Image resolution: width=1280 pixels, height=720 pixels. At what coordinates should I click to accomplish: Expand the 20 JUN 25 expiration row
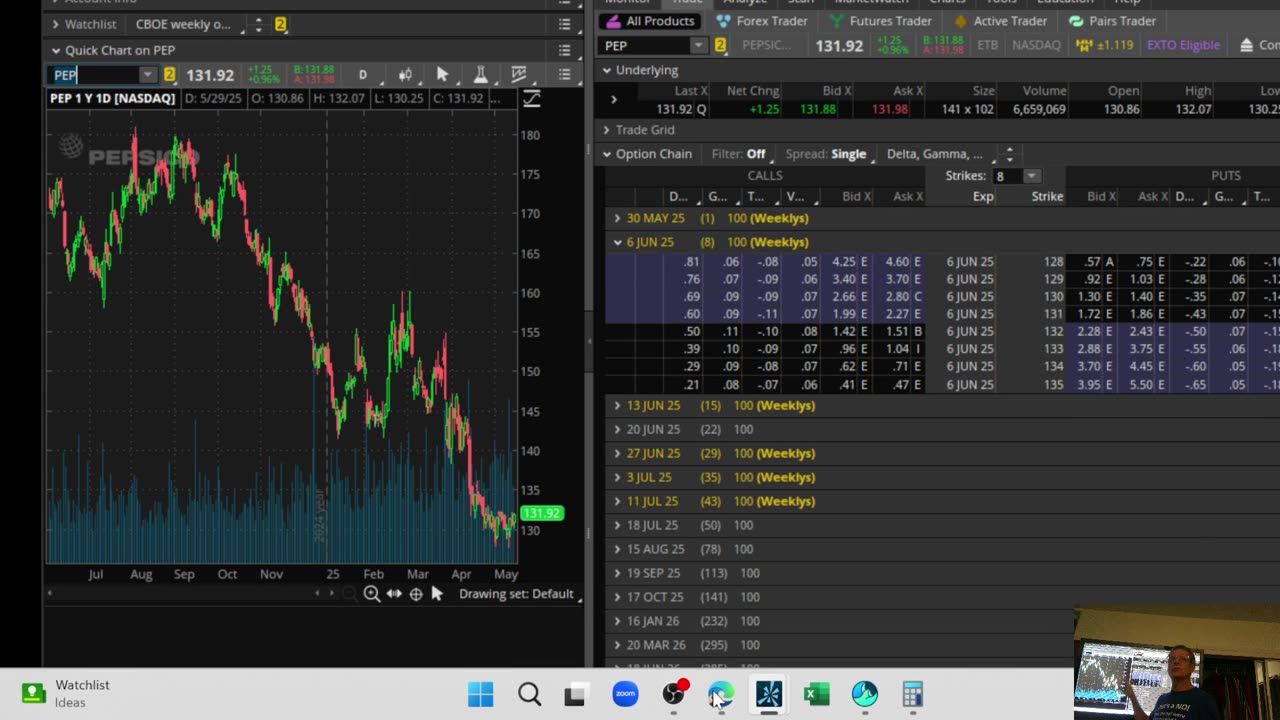pos(617,429)
